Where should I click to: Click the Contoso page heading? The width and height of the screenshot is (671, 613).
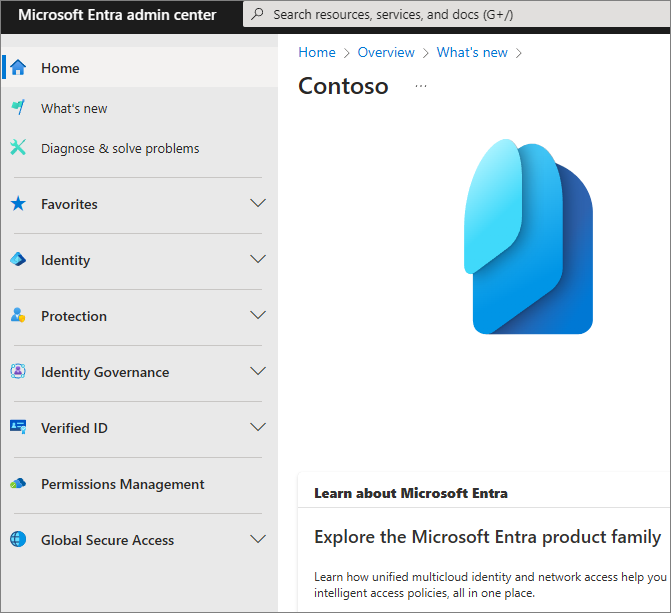click(343, 86)
